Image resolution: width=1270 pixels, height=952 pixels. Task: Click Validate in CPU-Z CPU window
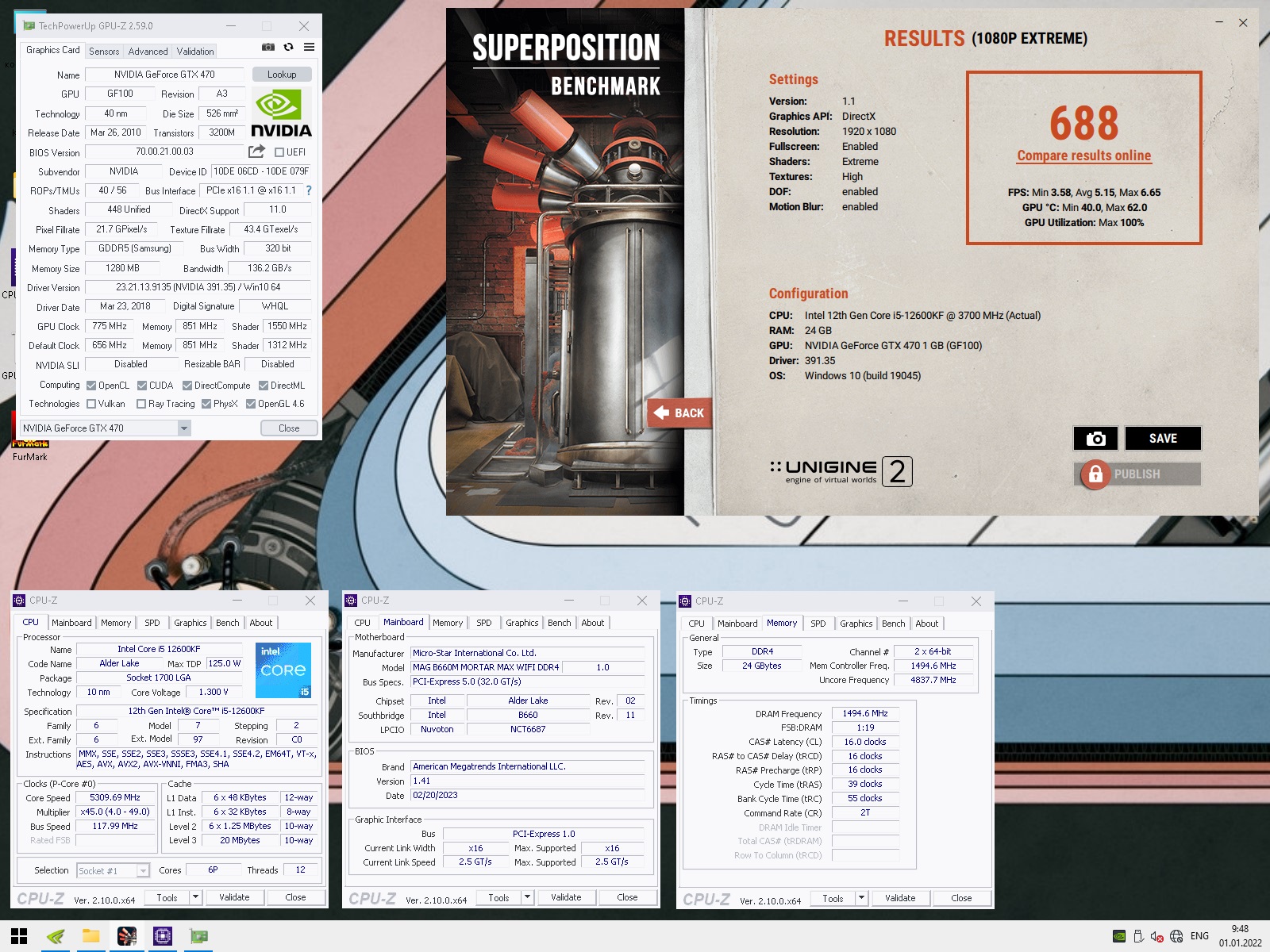click(234, 897)
